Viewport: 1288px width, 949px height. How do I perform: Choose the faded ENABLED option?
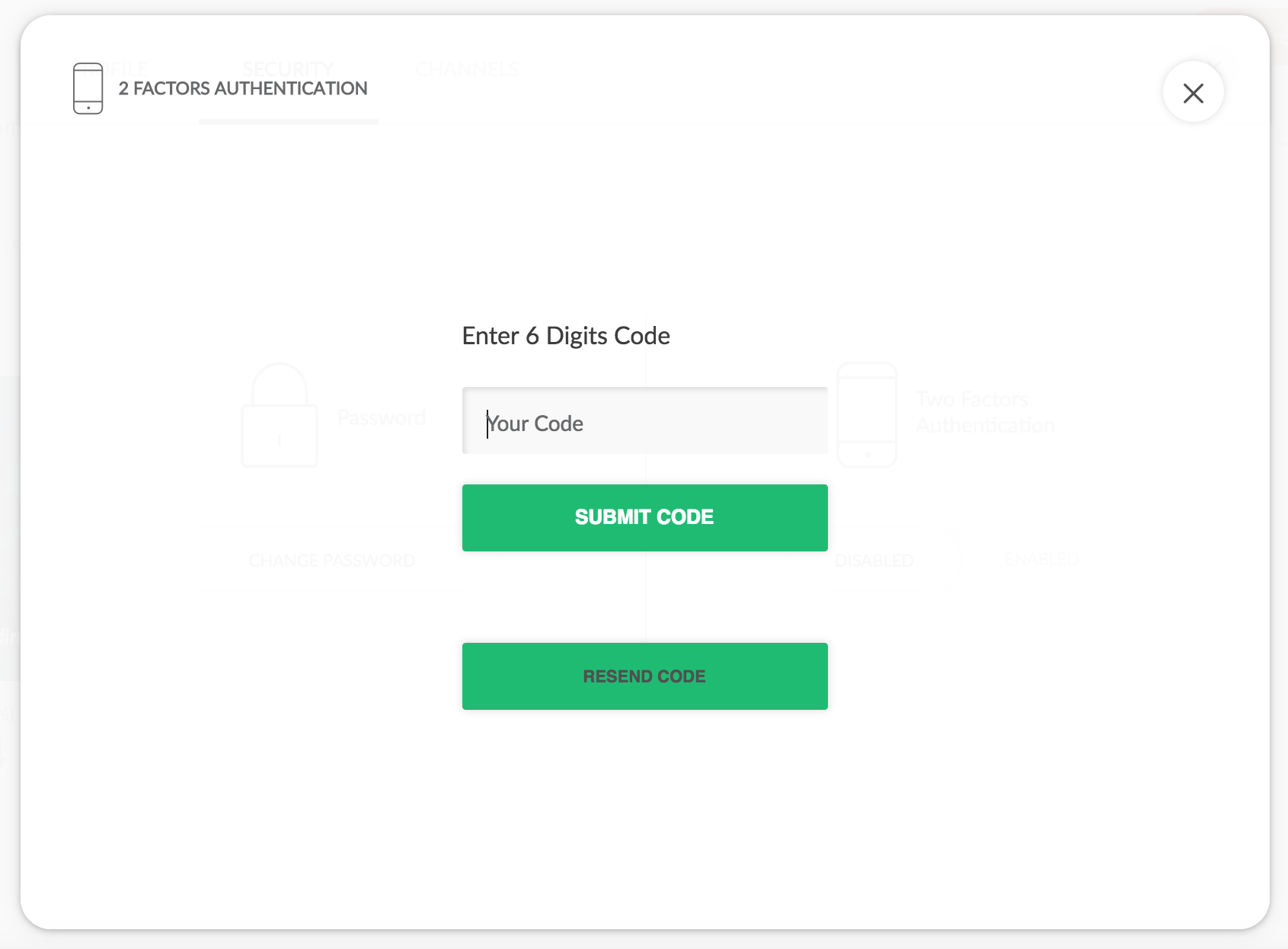coord(1041,559)
